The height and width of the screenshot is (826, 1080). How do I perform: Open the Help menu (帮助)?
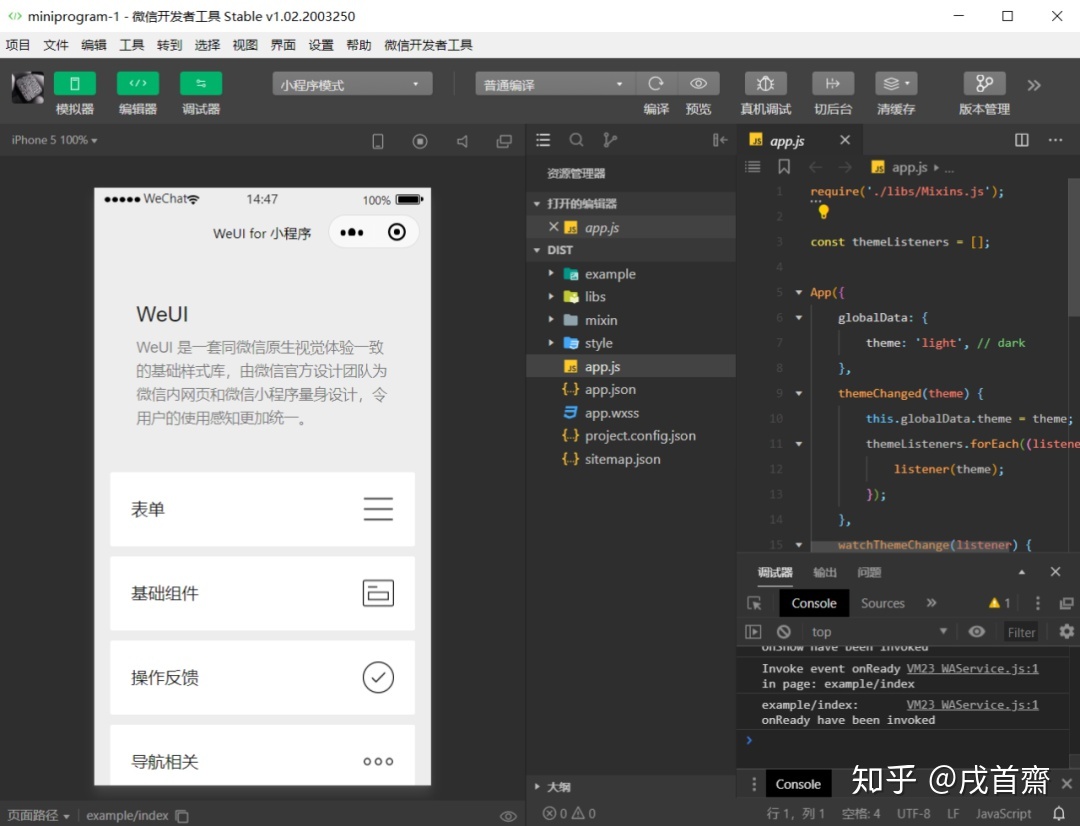point(359,45)
